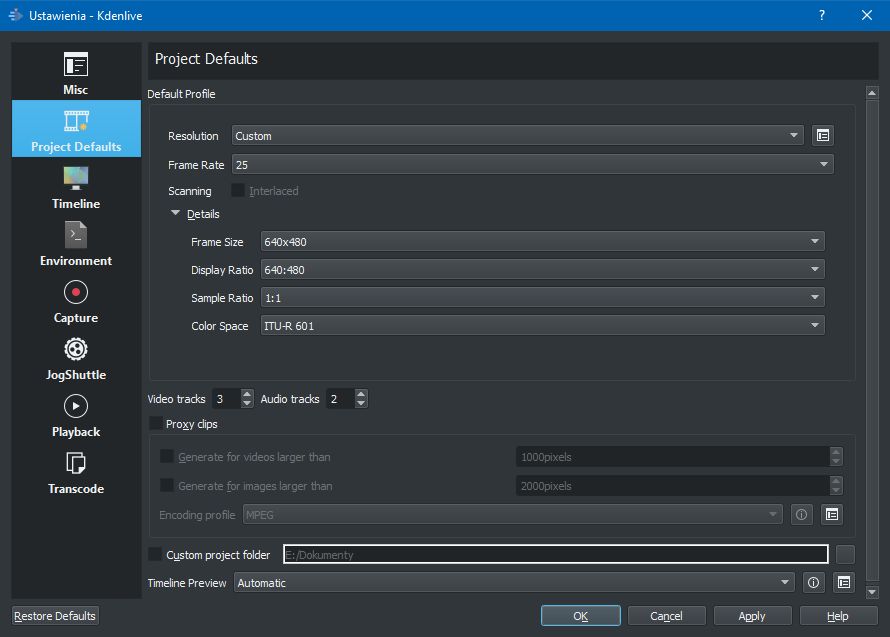Open the Encoding profile MPEG dropdown
This screenshot has width=890, height=637.
coord(513,515)
